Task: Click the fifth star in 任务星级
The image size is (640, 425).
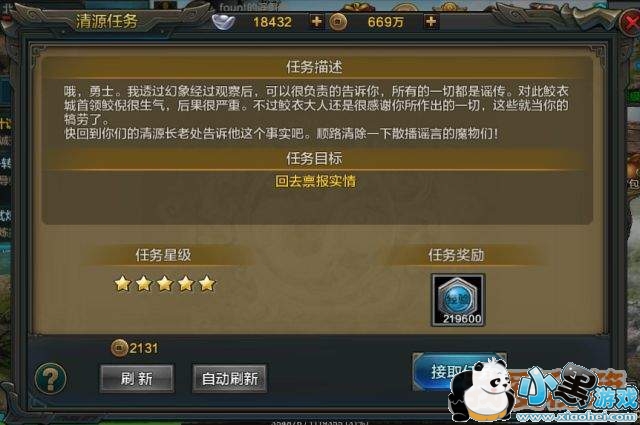Action: [207, 283]
